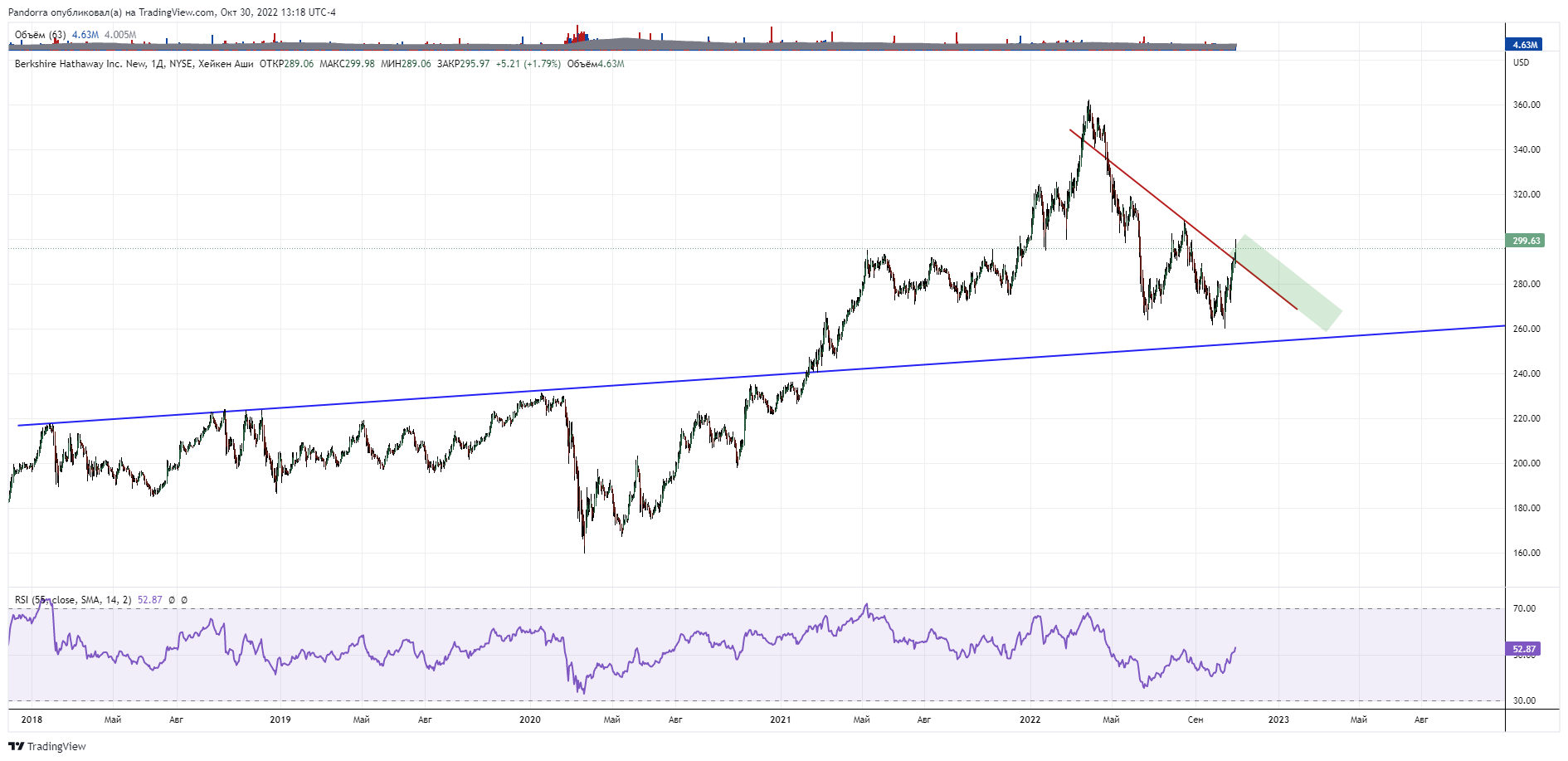Viewport: 1568px width, 761px height.
Task: Click the TradingView logo at bottom
Action: click(47, 746)
